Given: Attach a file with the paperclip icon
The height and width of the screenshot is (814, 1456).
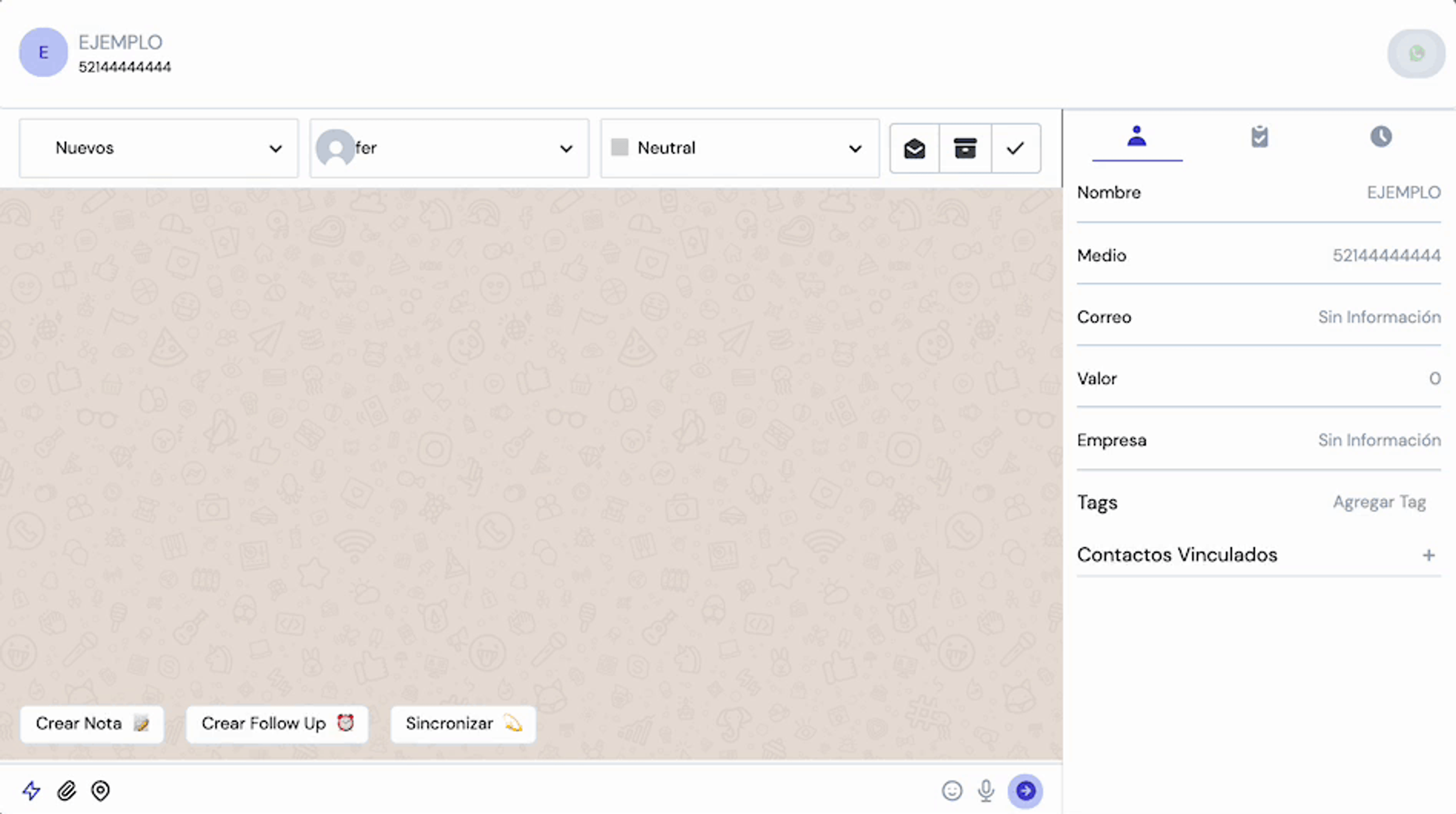Looking at the screenshot, I should [x=67, y=790].
